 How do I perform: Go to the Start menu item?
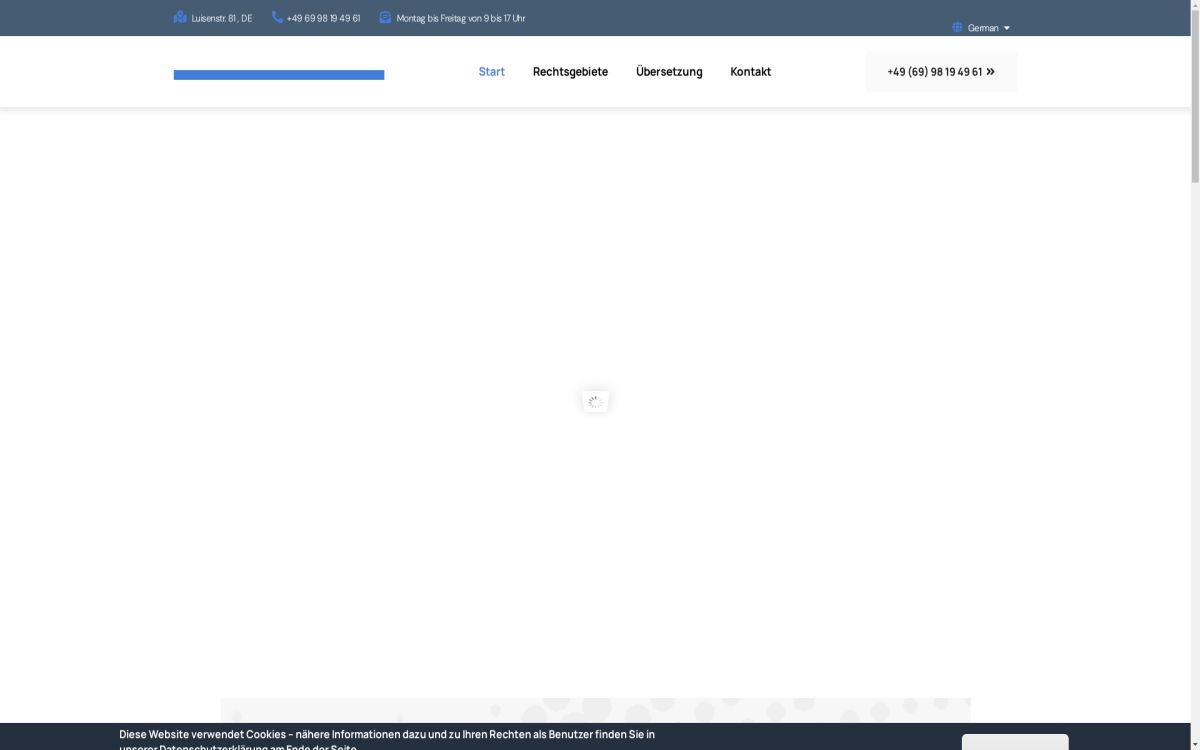tap(491, 72)
